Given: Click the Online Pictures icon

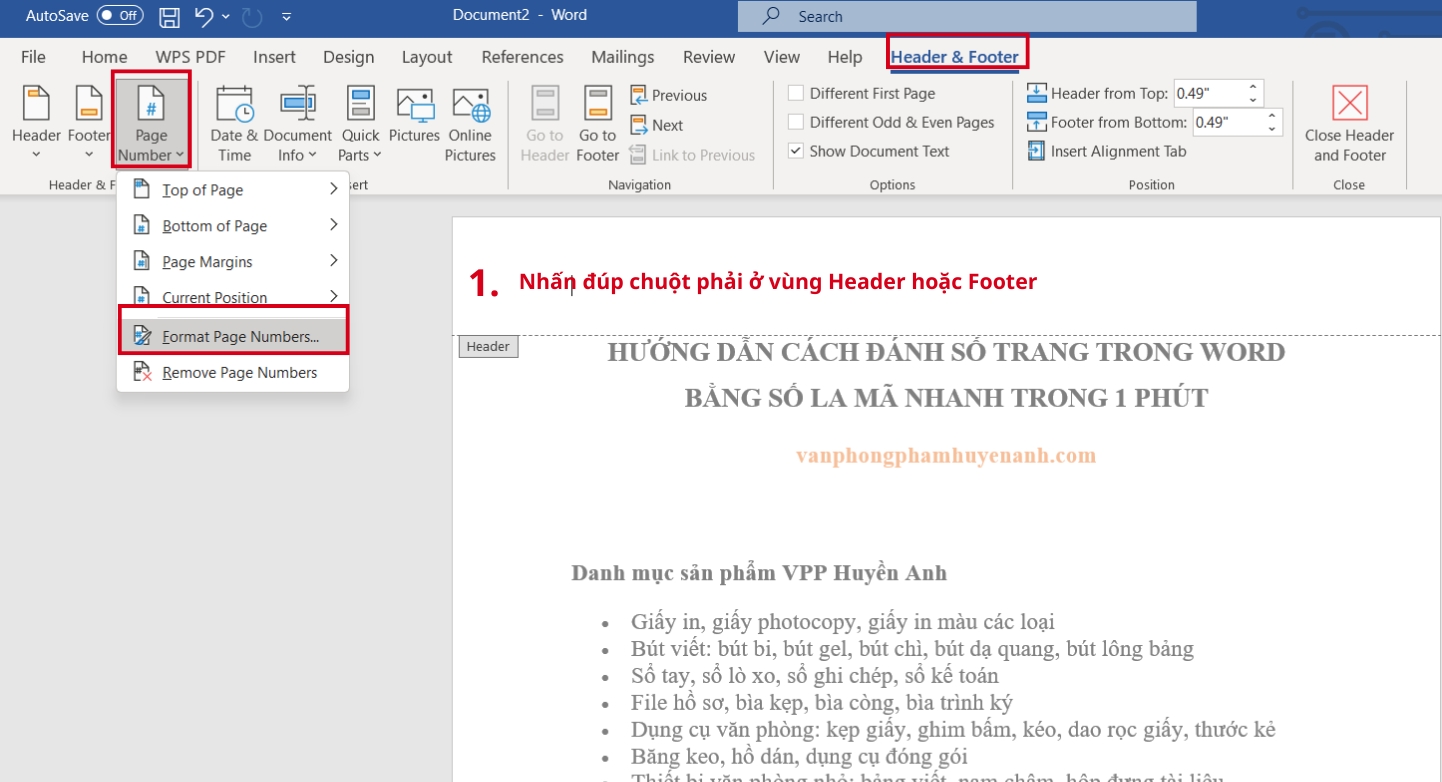Looking at the screenshot, I should [x=470, y=104].
